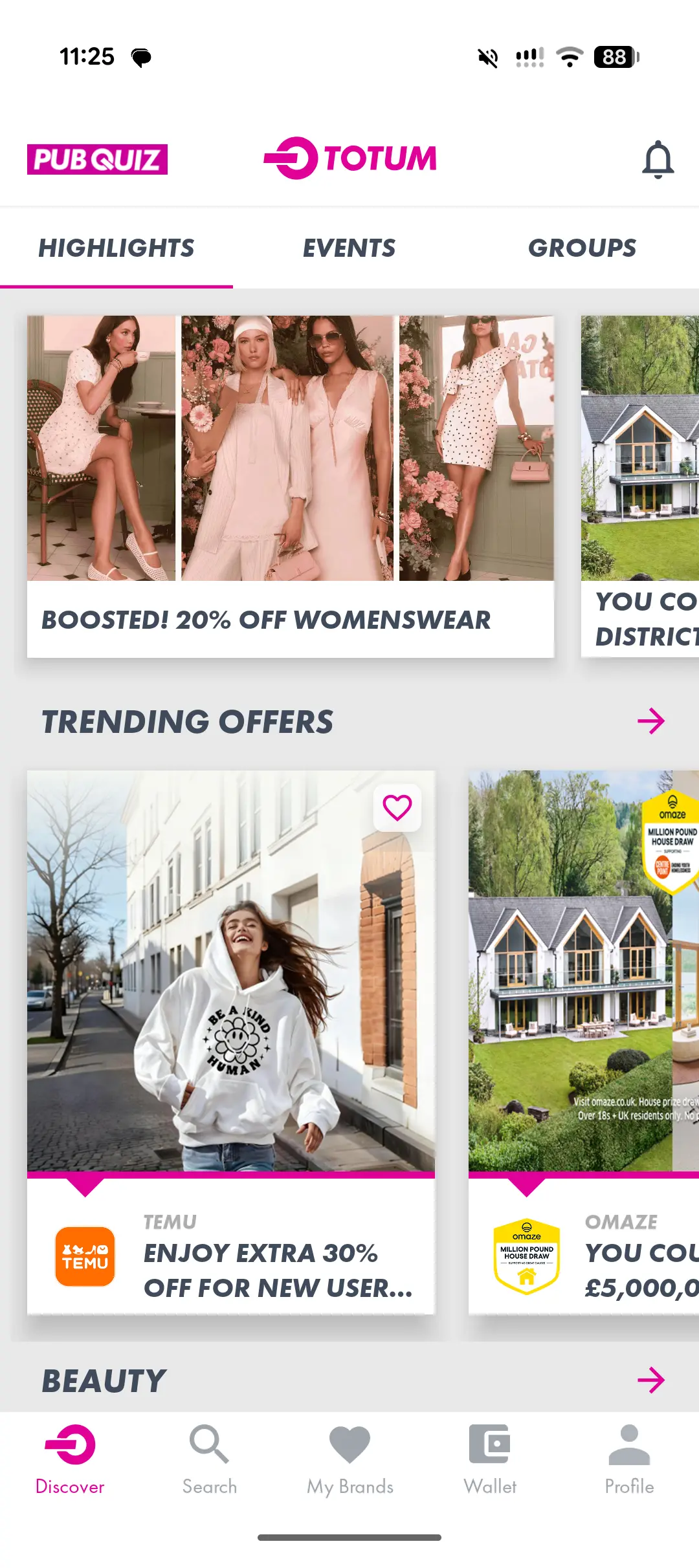Tap the Omaze Million Pound badge logo
The height and width of the screenshot is (1568, 699).
click(x=527, y=1257)
